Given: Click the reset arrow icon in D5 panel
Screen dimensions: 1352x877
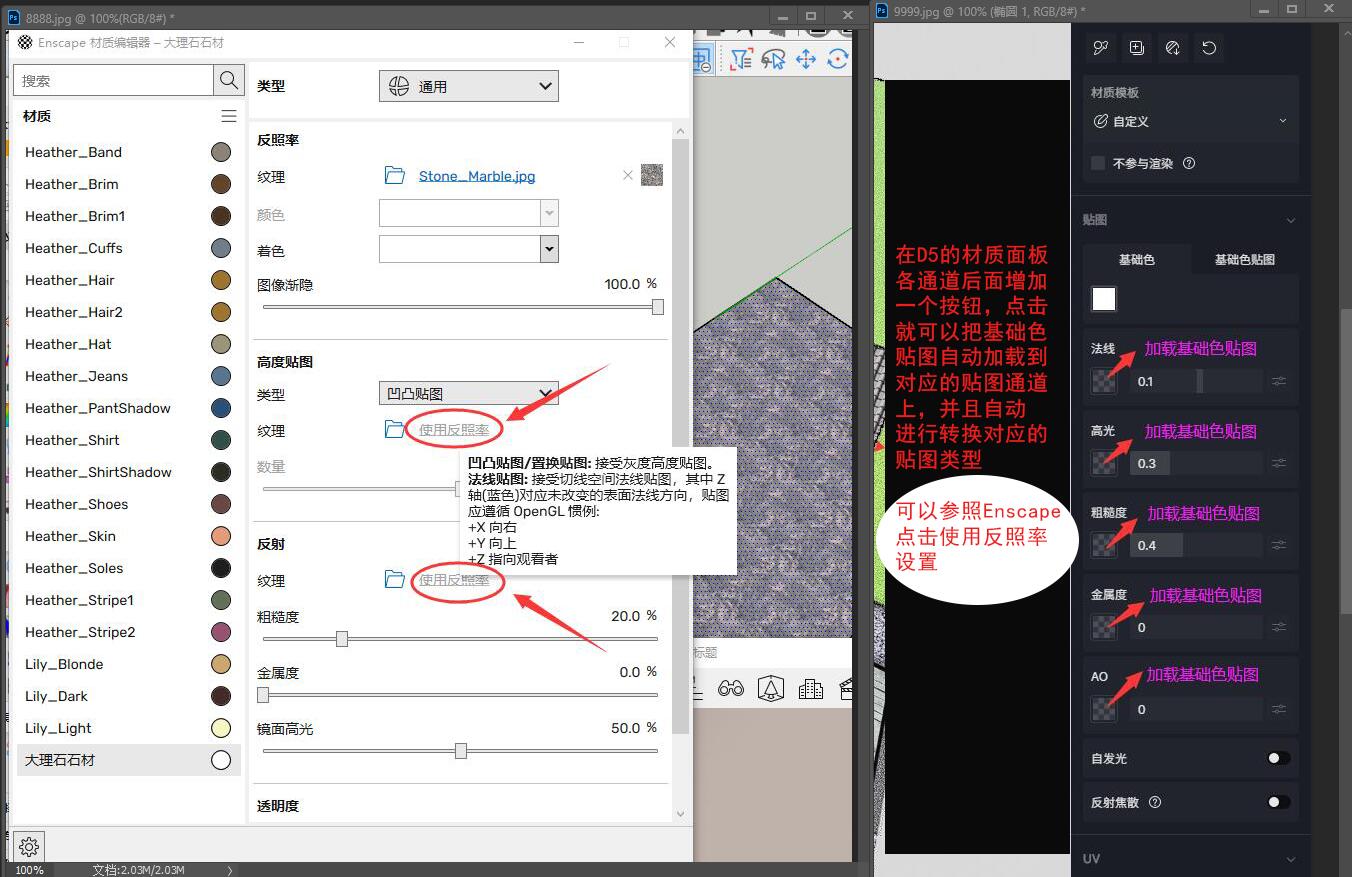Looking at the screenshot, I should click(x=1209, y=48).
